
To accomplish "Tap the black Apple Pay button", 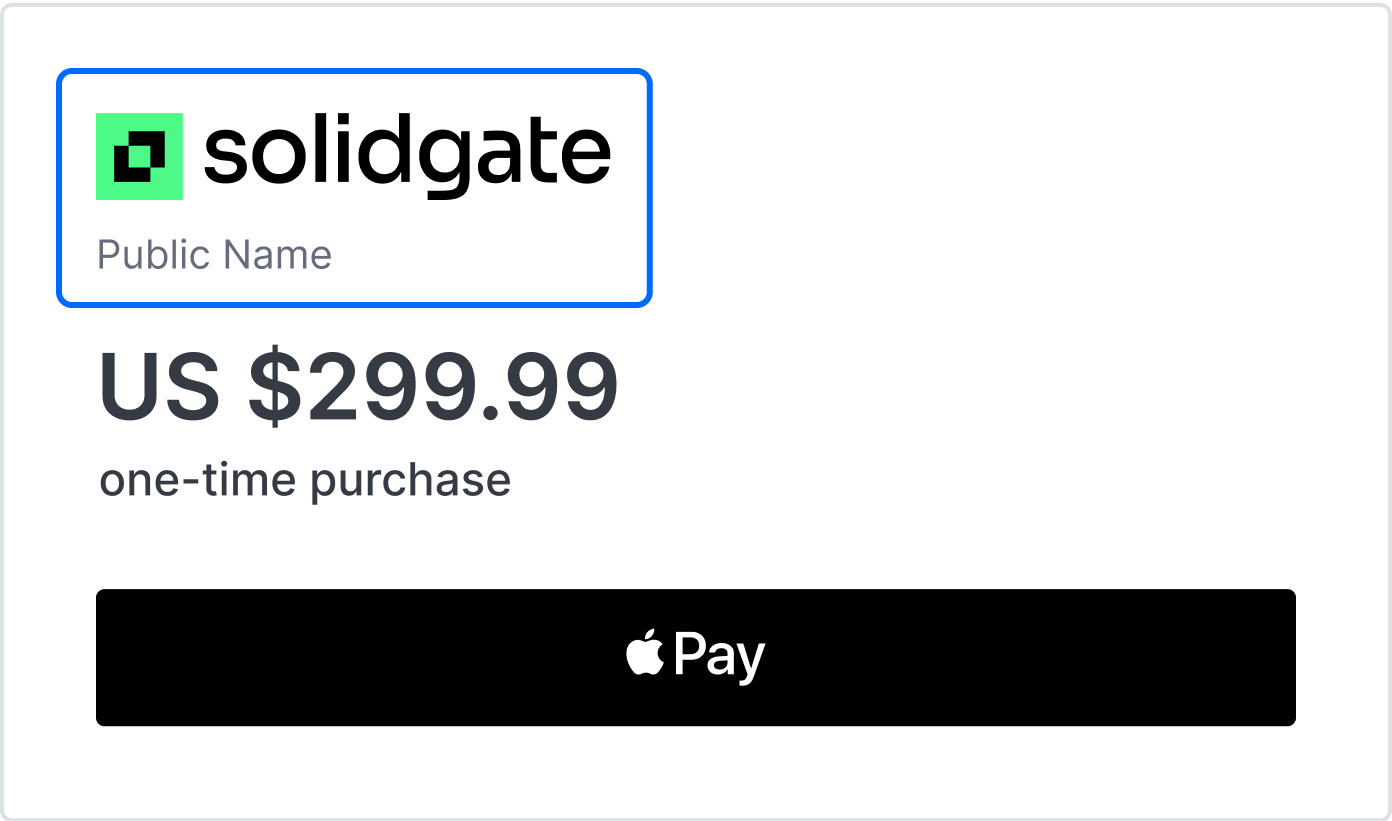I will click(x=696, y=657).
